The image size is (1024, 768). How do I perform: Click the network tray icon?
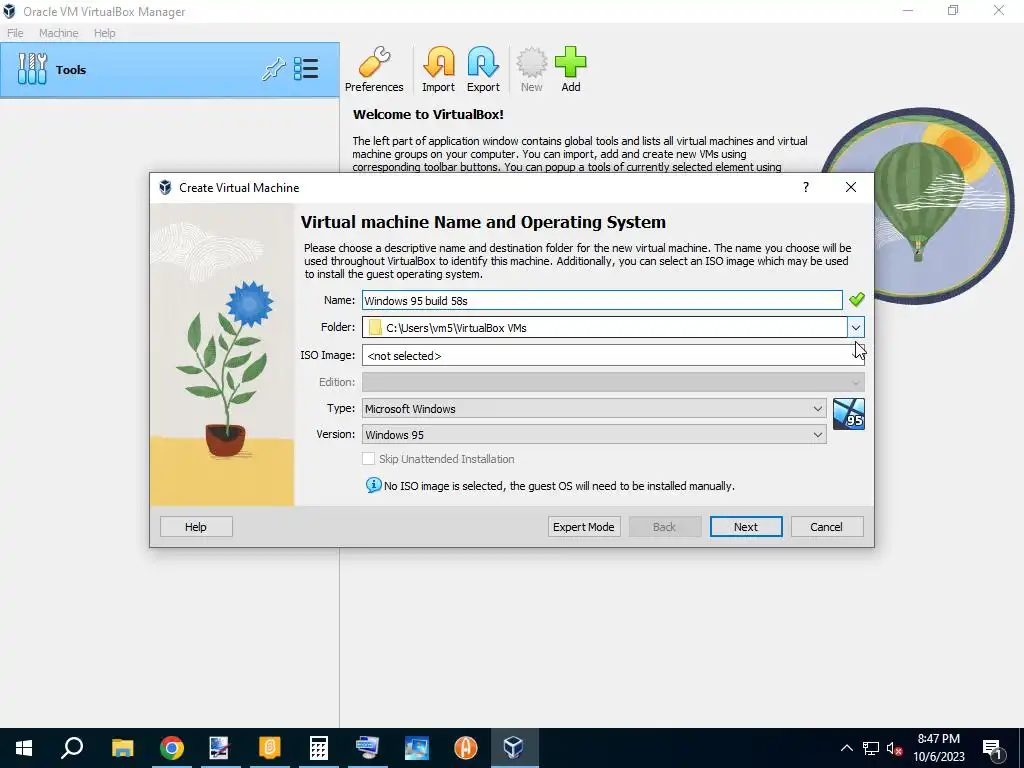pos(871,748)
